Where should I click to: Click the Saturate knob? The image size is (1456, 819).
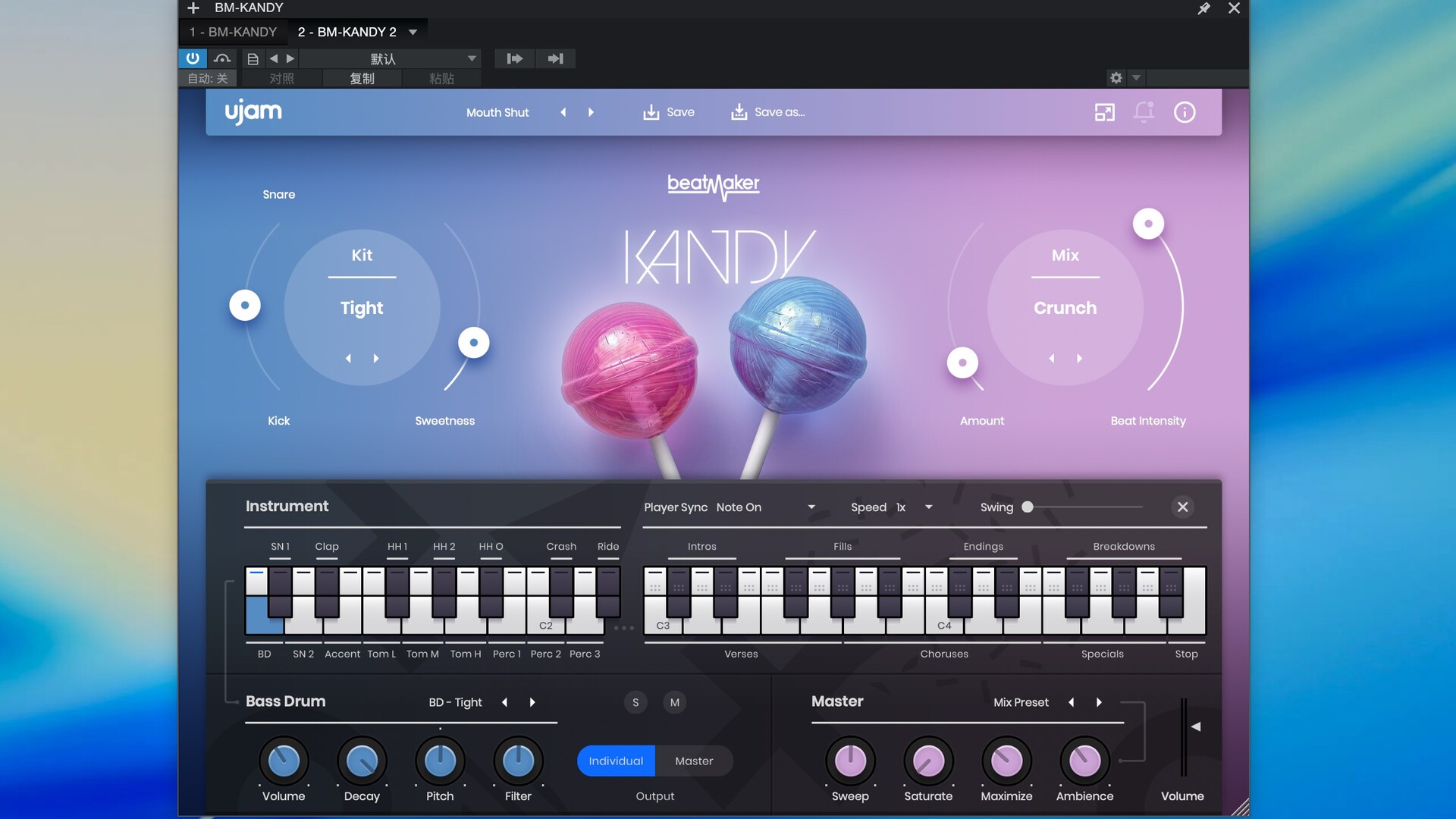point(928,761)
